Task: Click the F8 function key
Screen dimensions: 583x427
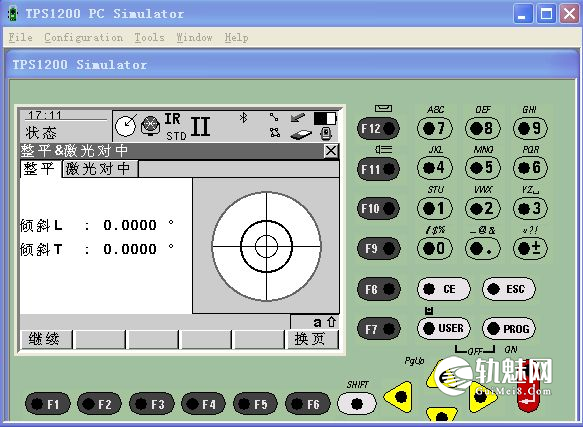Action: click(378, 289)
